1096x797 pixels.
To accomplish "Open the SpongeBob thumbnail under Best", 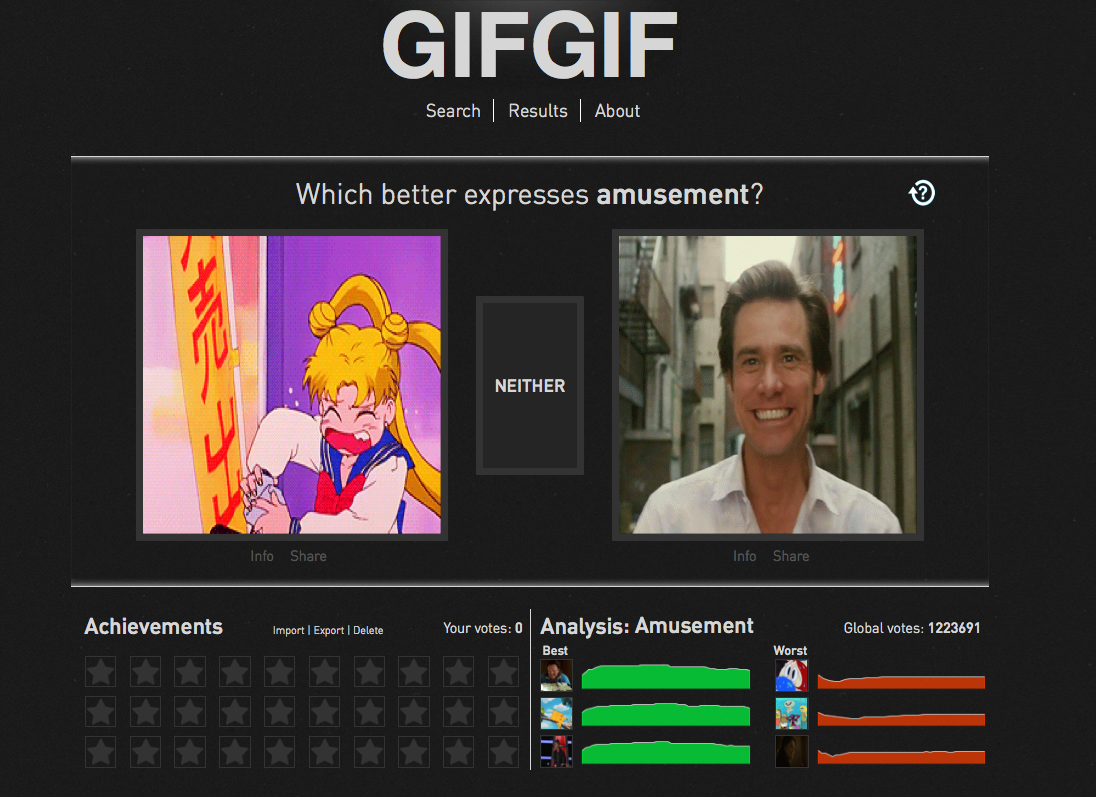I will coord(556,713).
